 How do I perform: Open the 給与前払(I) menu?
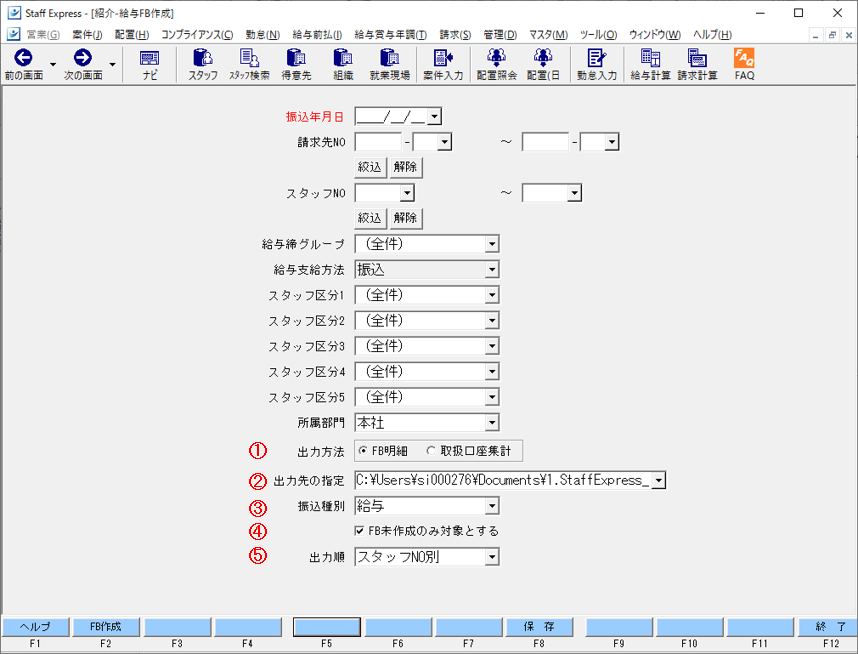(317, 34)
